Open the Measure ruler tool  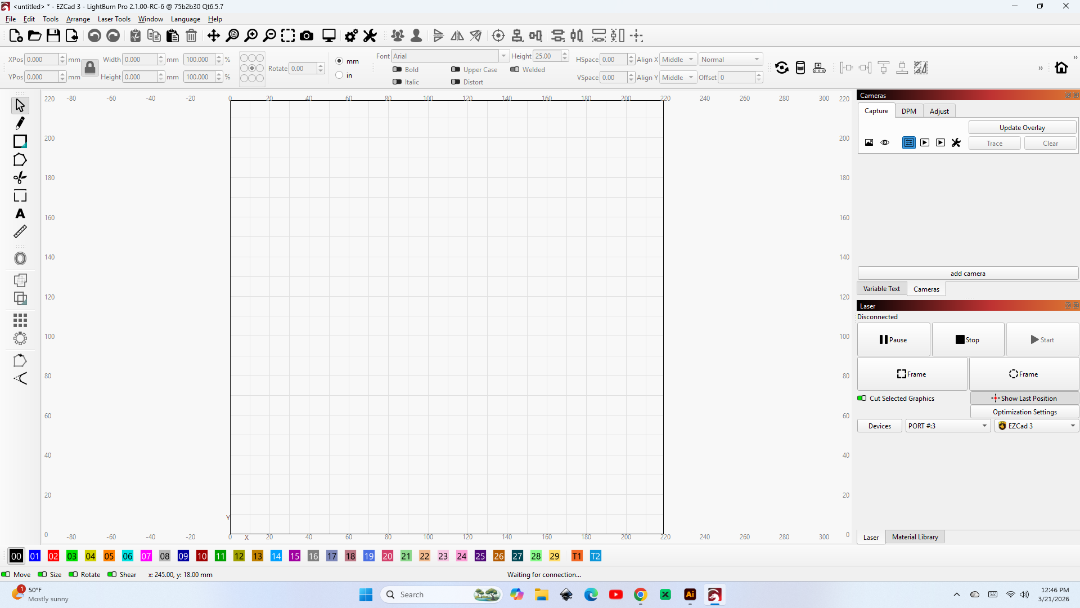(20, 232)
